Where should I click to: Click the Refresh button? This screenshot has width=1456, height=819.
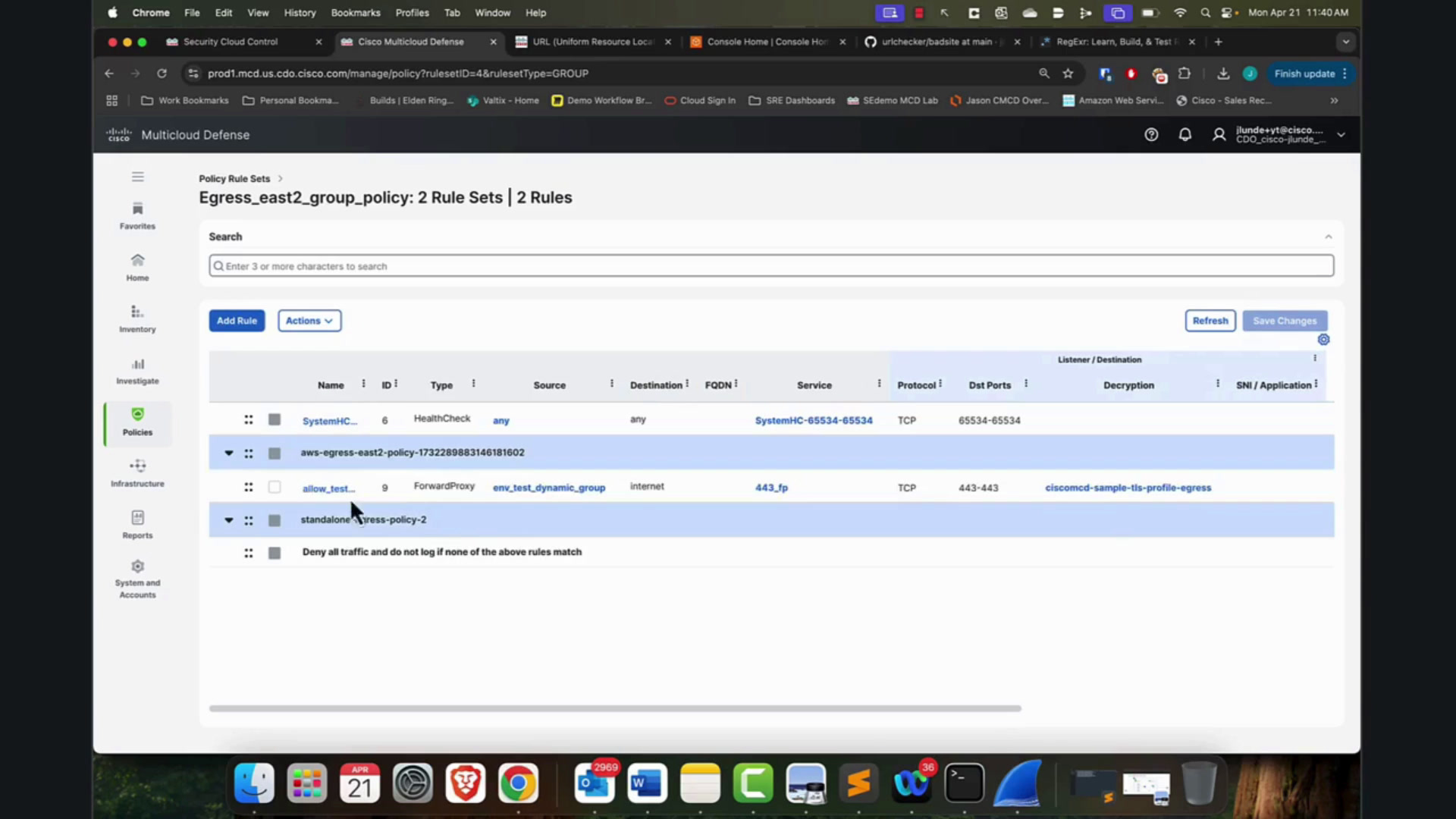pos(1210,321)
